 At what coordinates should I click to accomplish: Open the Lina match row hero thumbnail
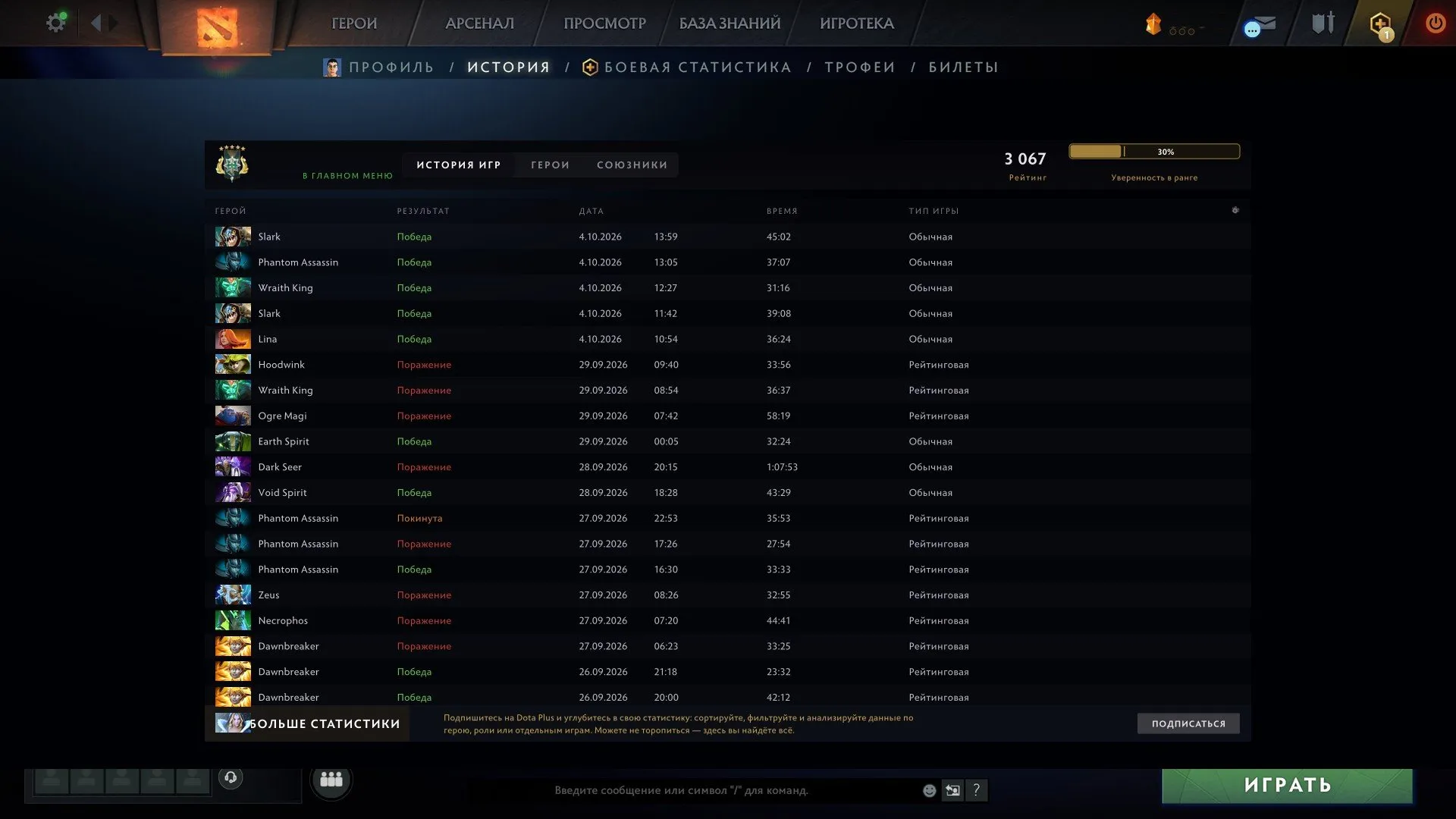[232, 339]
